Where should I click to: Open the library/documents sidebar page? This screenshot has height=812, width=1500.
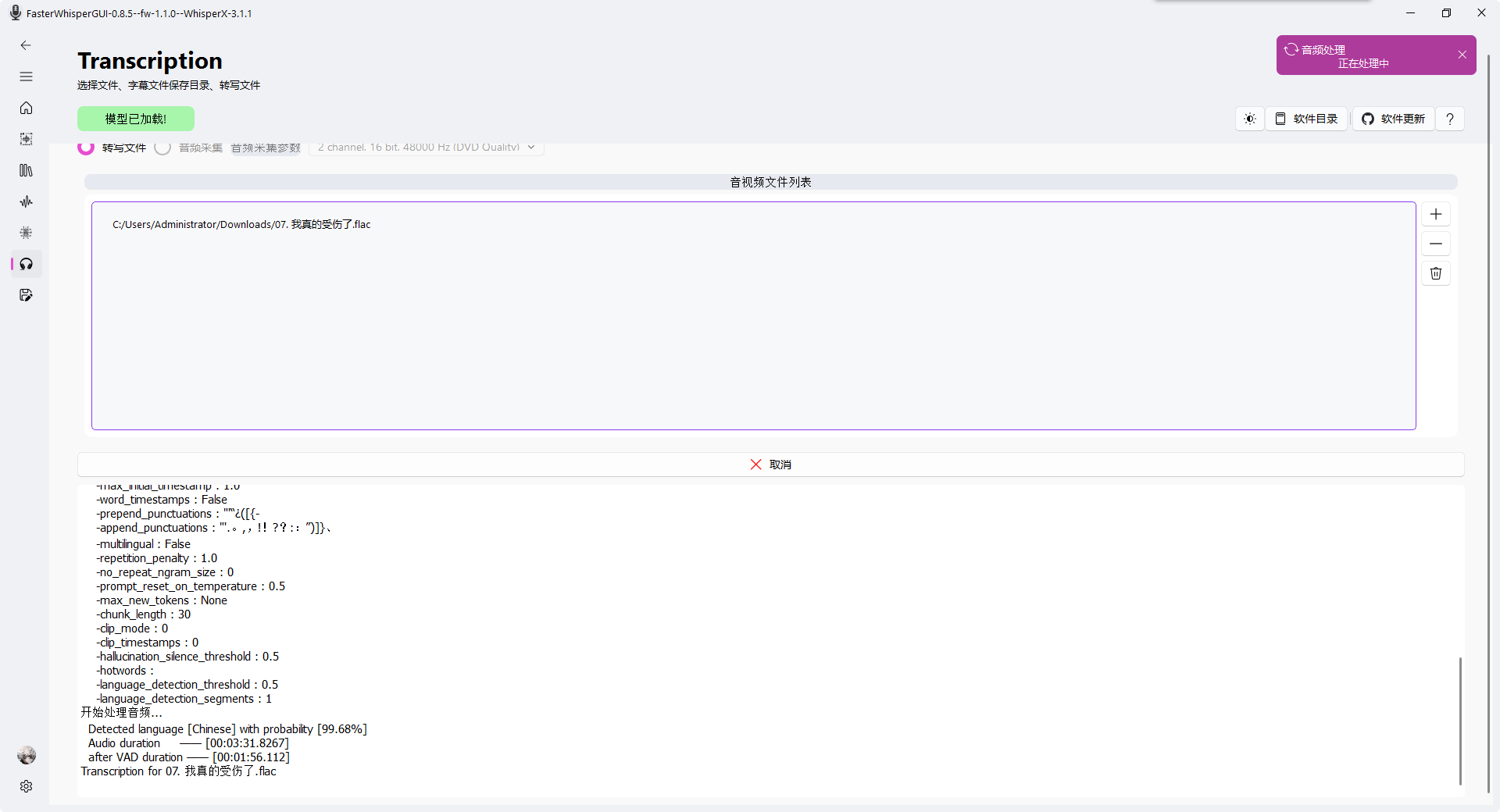point(26,170)
